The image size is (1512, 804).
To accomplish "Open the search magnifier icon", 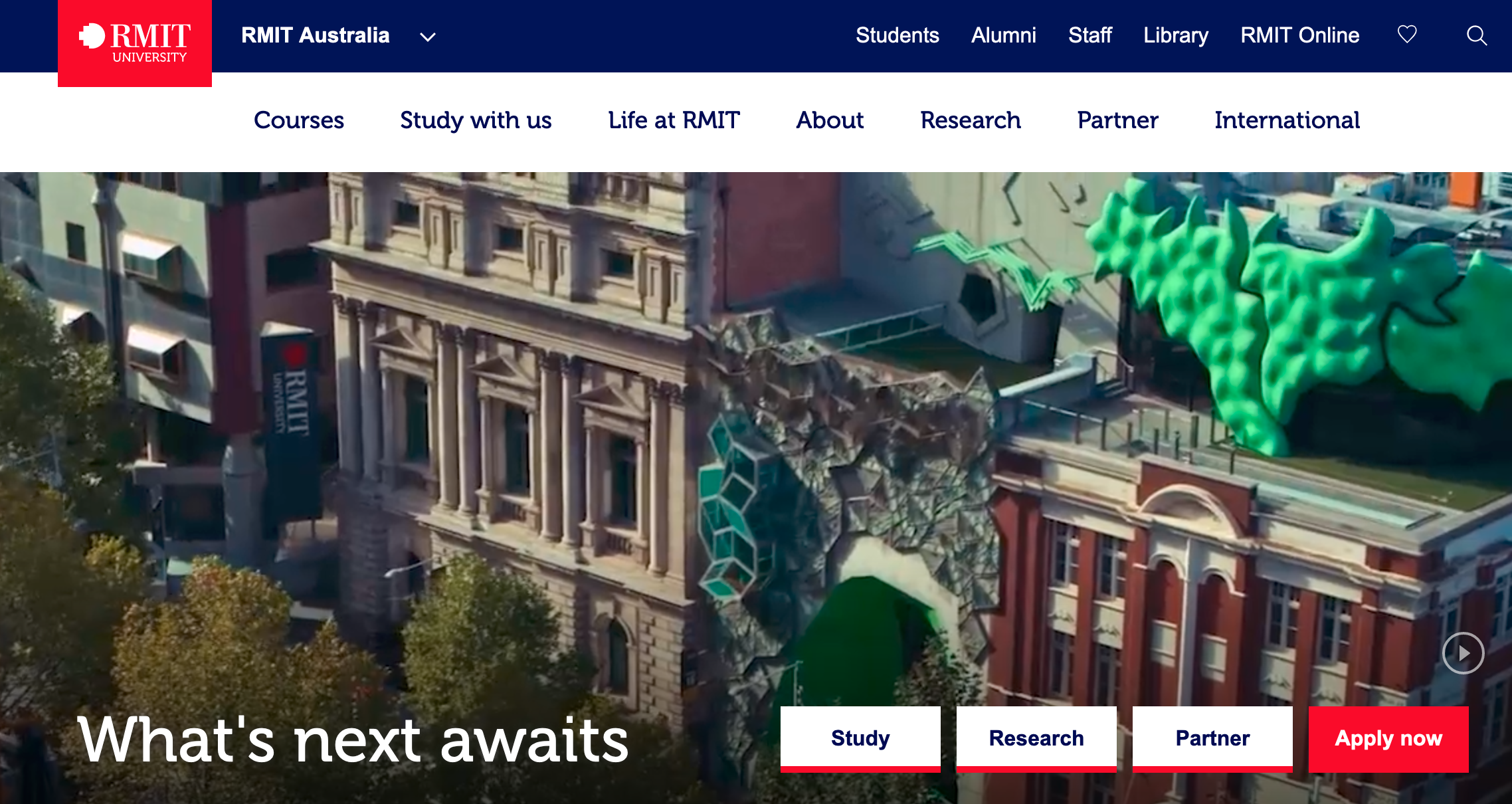I will click(1476, 35).
